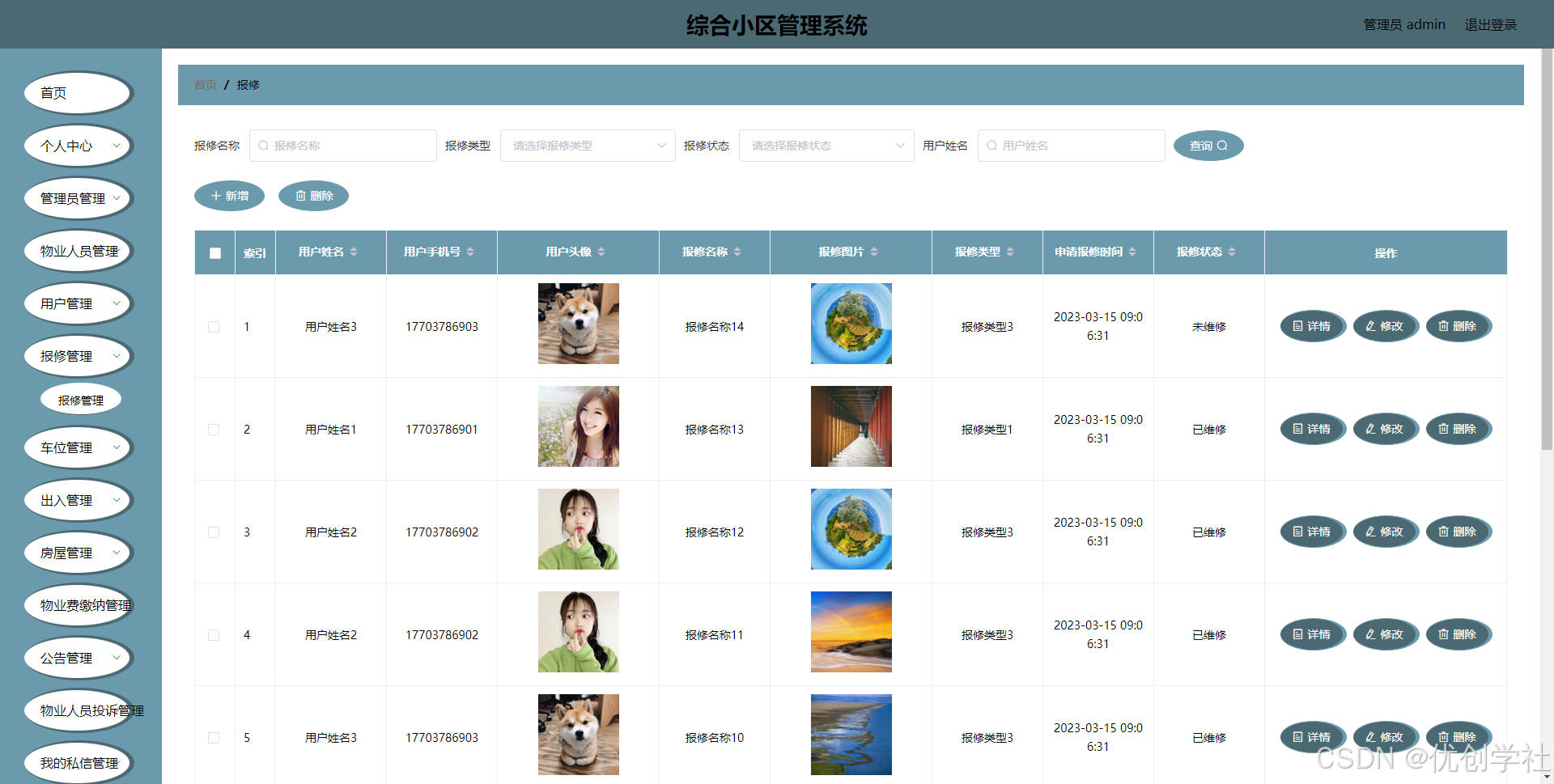Screen dimensions: 1554x784
Task: Open the dog avatar thumbnail in row 1
Action: point(579,324)
